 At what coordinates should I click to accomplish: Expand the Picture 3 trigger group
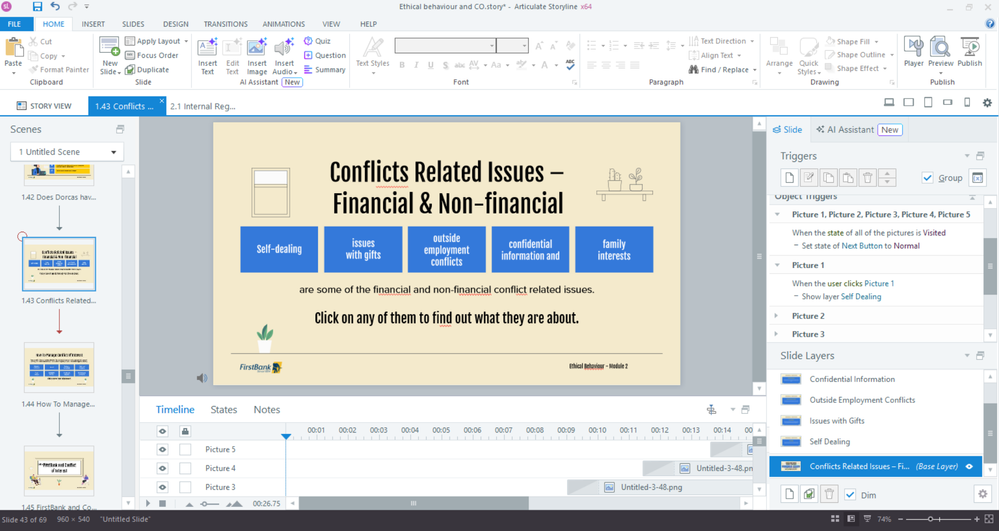[778, 334]
